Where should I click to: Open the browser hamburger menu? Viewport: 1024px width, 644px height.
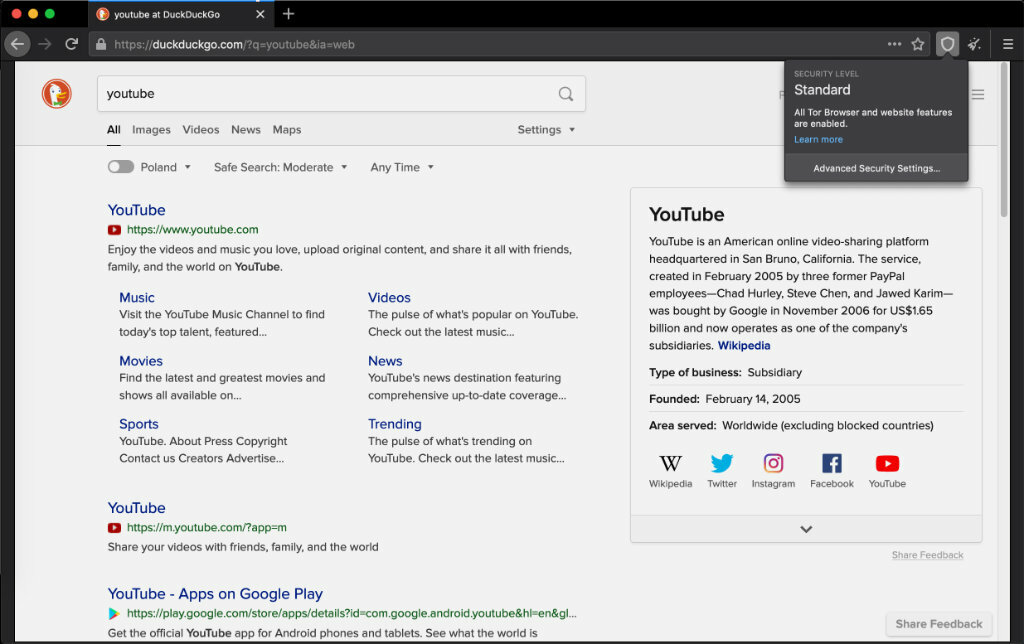tap(1008, 44)
